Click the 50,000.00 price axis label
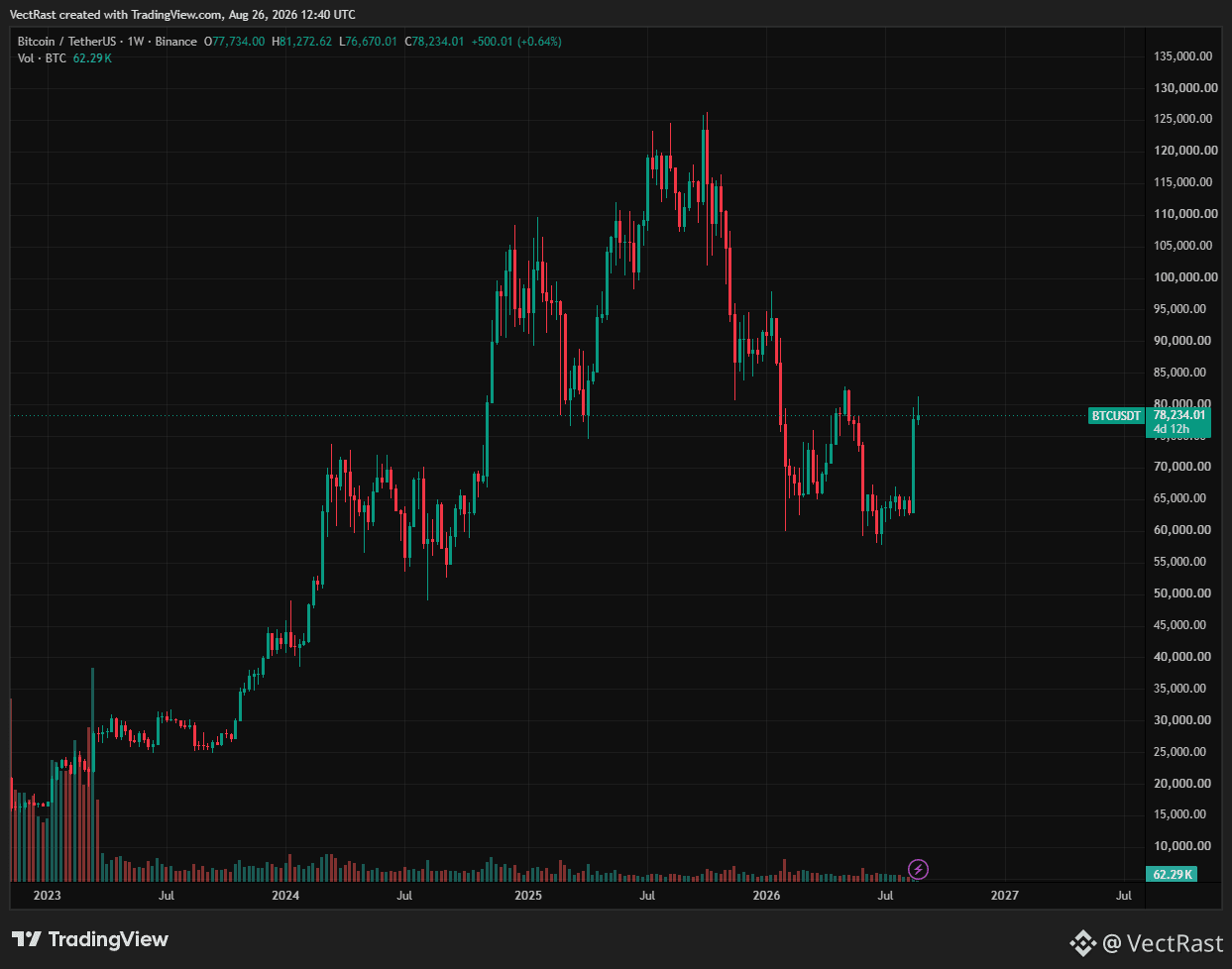Image resolution: width=1232 pixels, height=969 pixels. [x=1183, y=593]
